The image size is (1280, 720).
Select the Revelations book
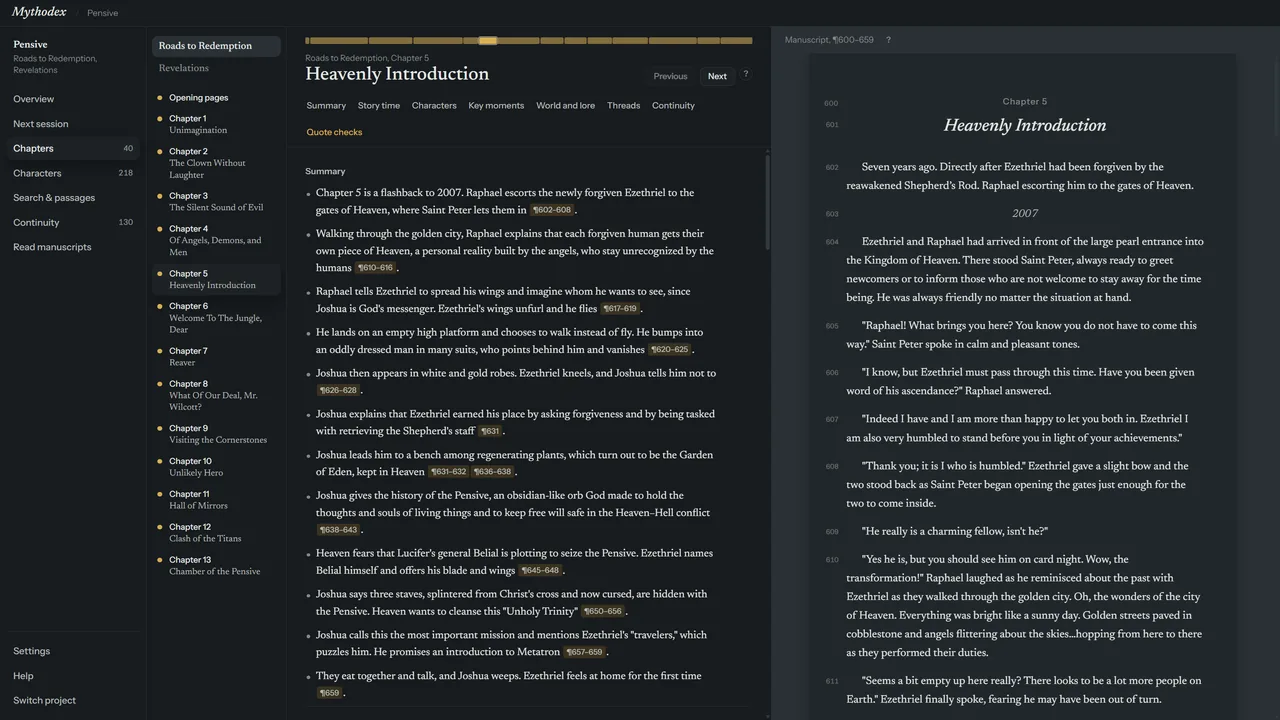pos(216,68)
